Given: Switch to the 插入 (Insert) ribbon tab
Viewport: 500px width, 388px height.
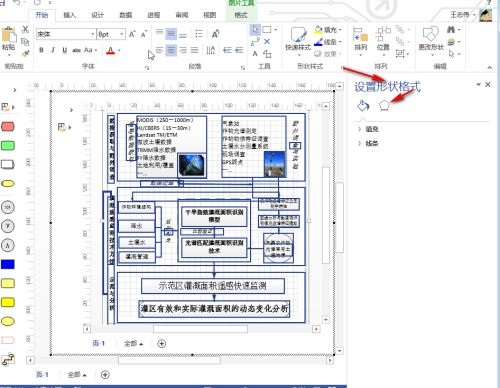Looking at the screenshot, I should (69, 15).
